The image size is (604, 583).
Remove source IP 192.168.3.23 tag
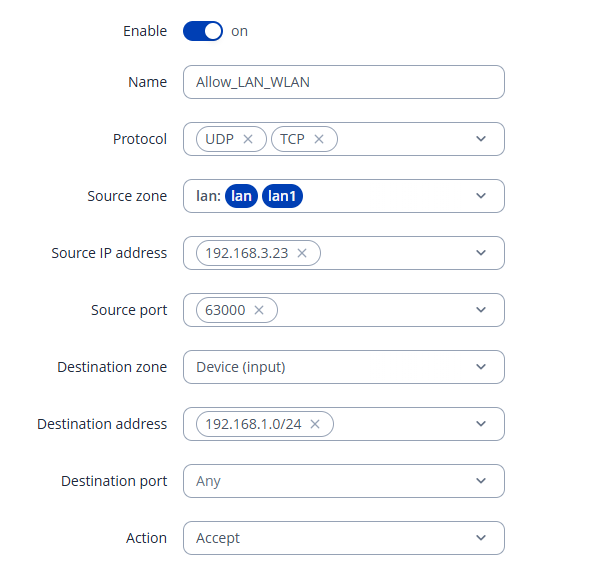tap(302, 253)
